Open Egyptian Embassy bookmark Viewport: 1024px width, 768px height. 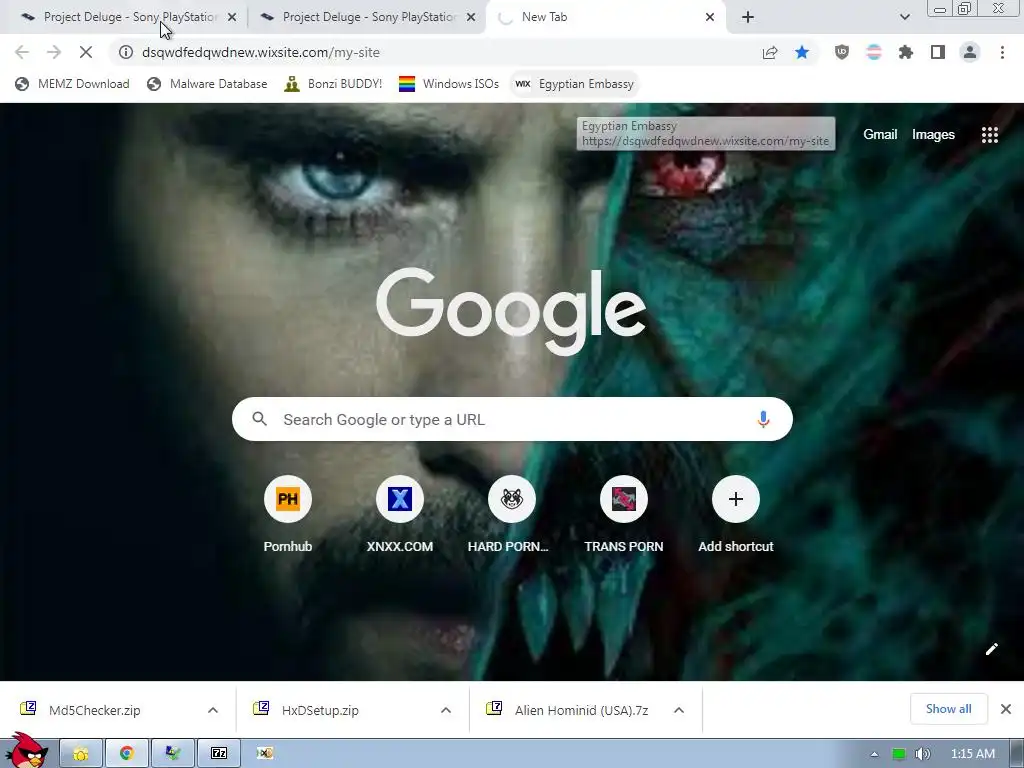(x=574, y=84)
